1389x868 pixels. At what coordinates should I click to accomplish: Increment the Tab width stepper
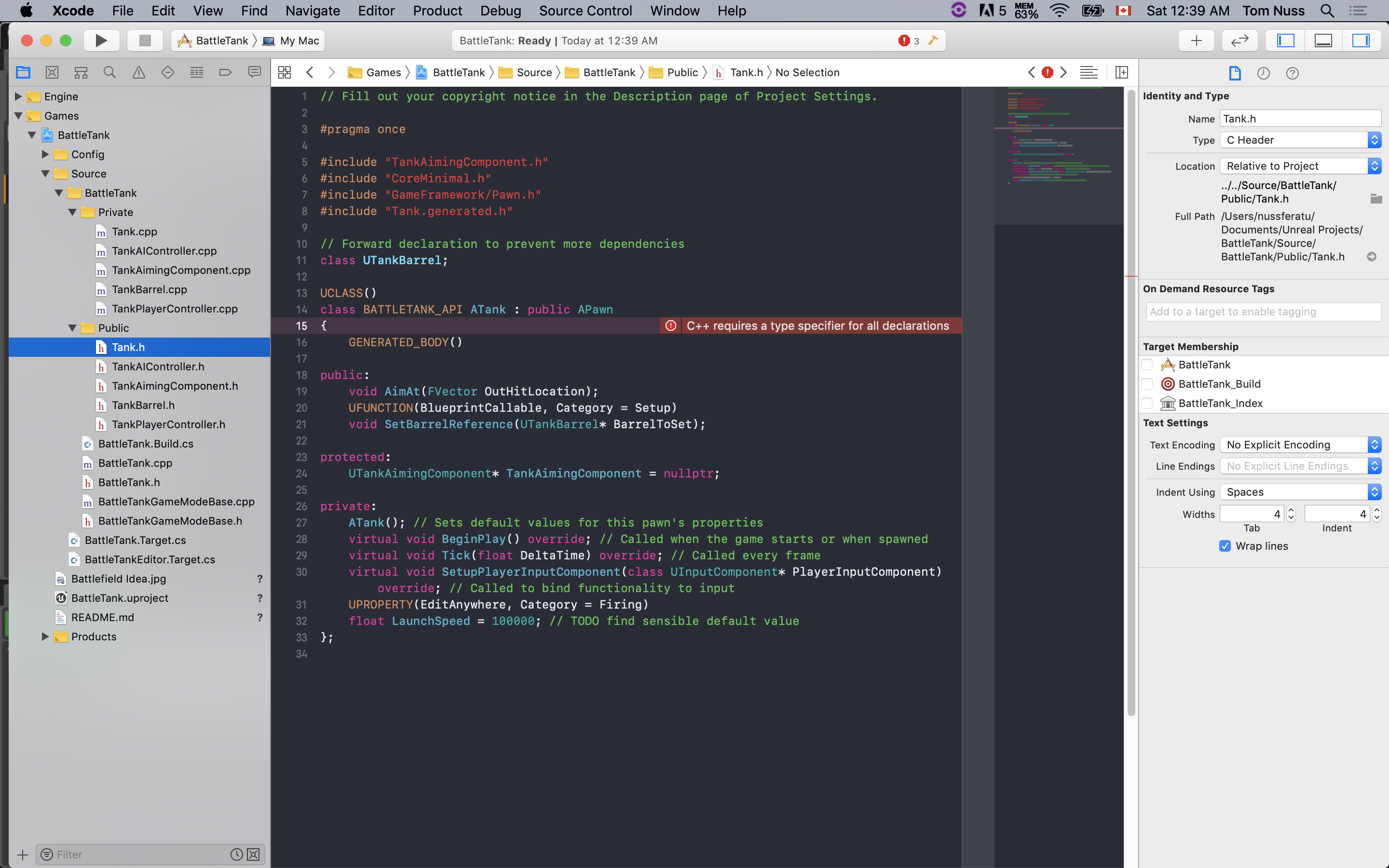1291,510
